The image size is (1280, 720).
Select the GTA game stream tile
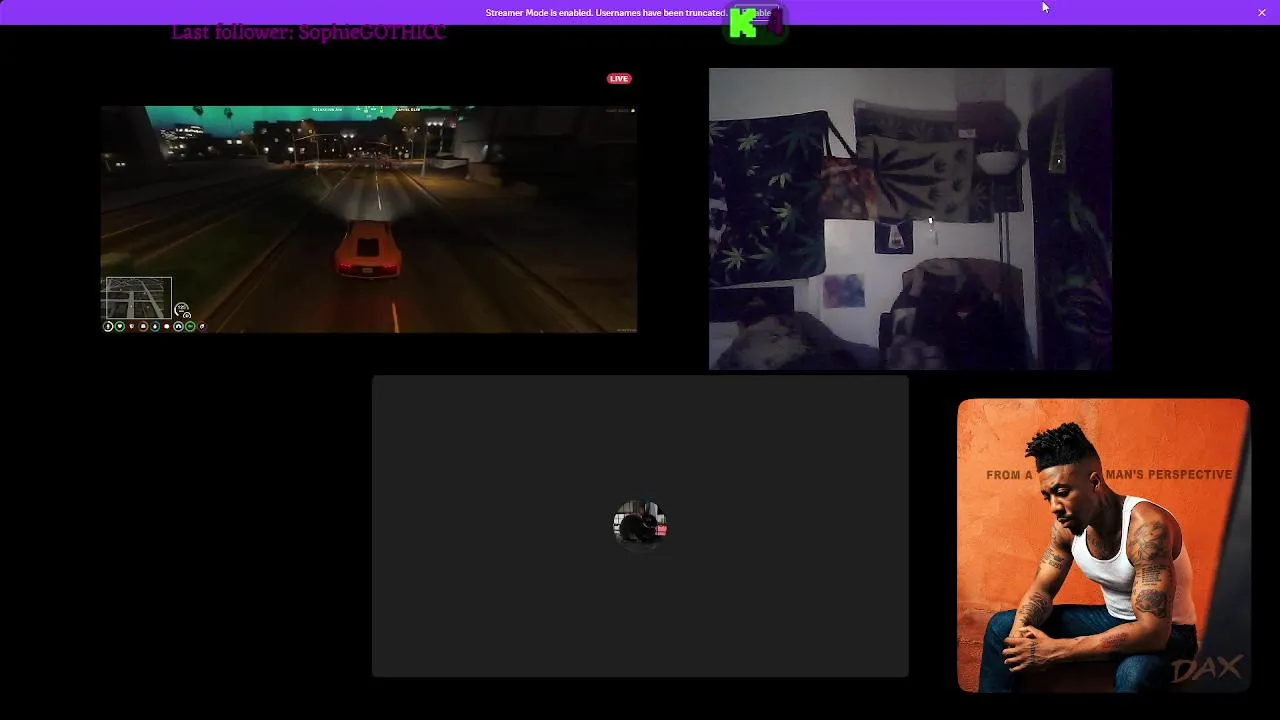pos(368,219)
